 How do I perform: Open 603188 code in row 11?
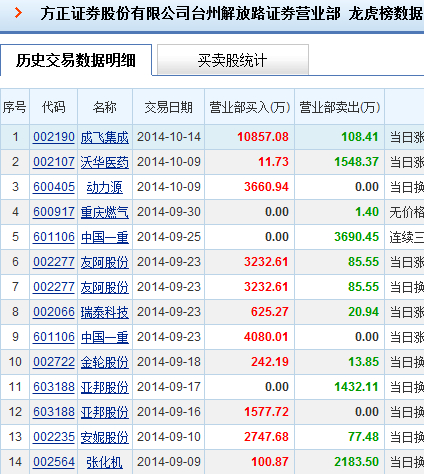point(54,387)
